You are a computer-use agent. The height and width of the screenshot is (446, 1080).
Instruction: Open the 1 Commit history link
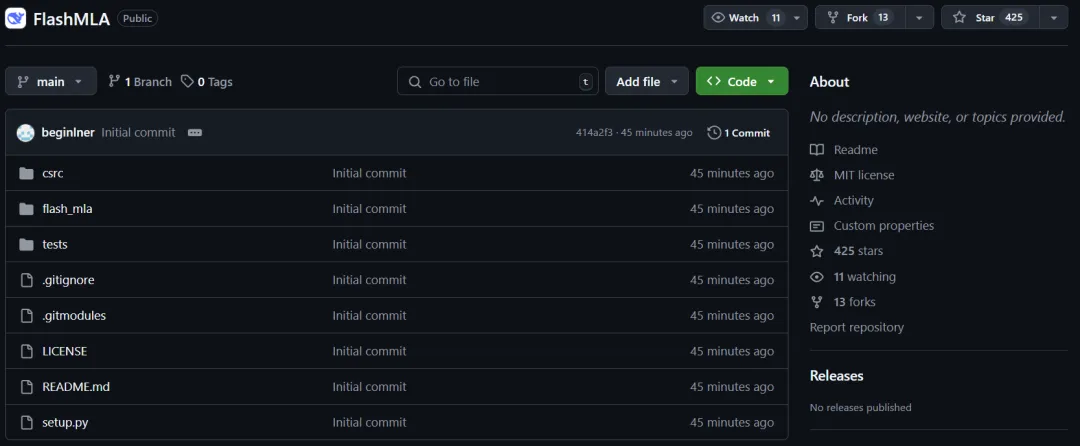[x=738, y=133]
